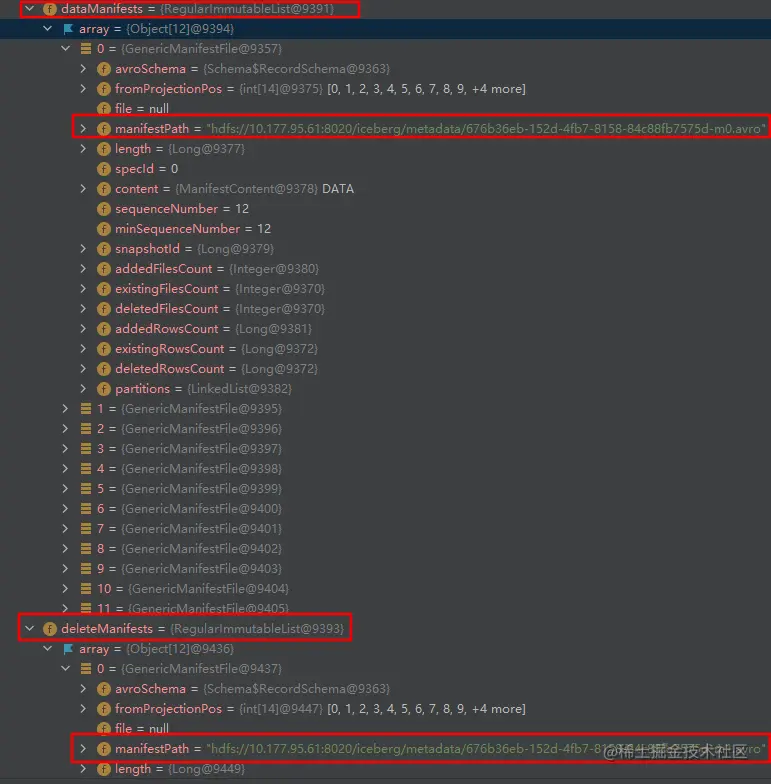
Task: Click the element icon of GenericManifestFile@9404
Action: click(x=86, y=588)
